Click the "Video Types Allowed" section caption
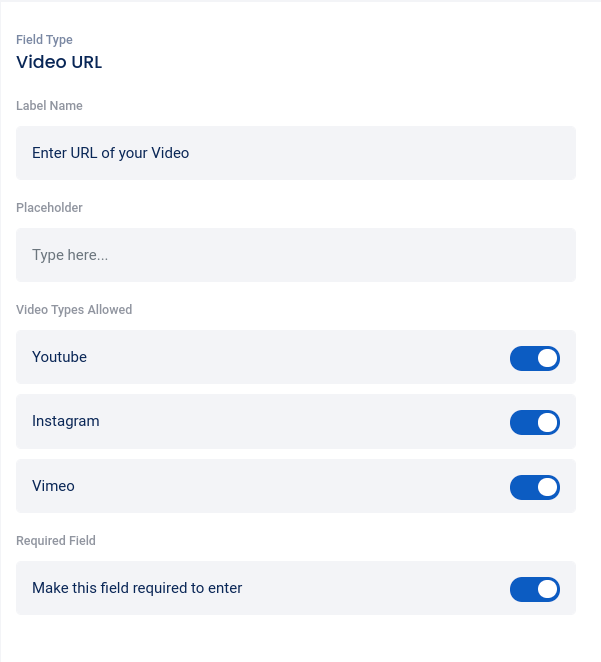 [x=74, y=309]
